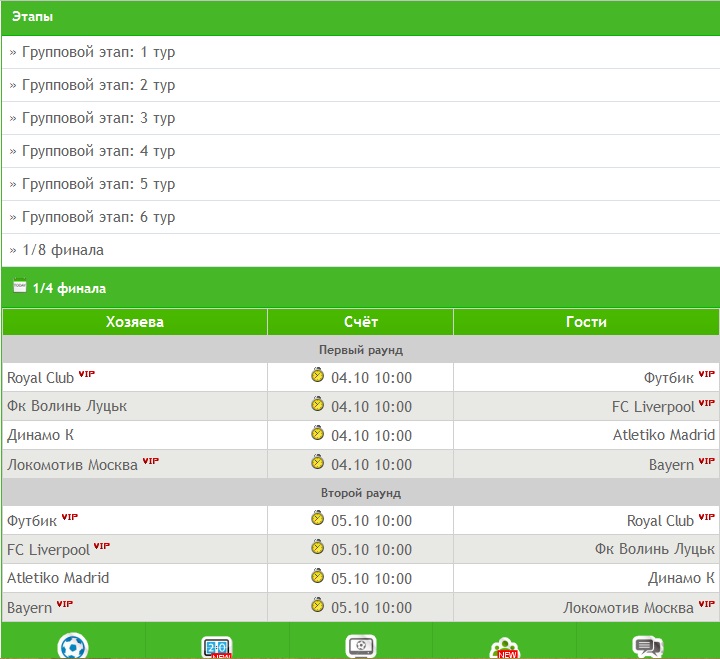Click the Гости column header

(586, 322)
